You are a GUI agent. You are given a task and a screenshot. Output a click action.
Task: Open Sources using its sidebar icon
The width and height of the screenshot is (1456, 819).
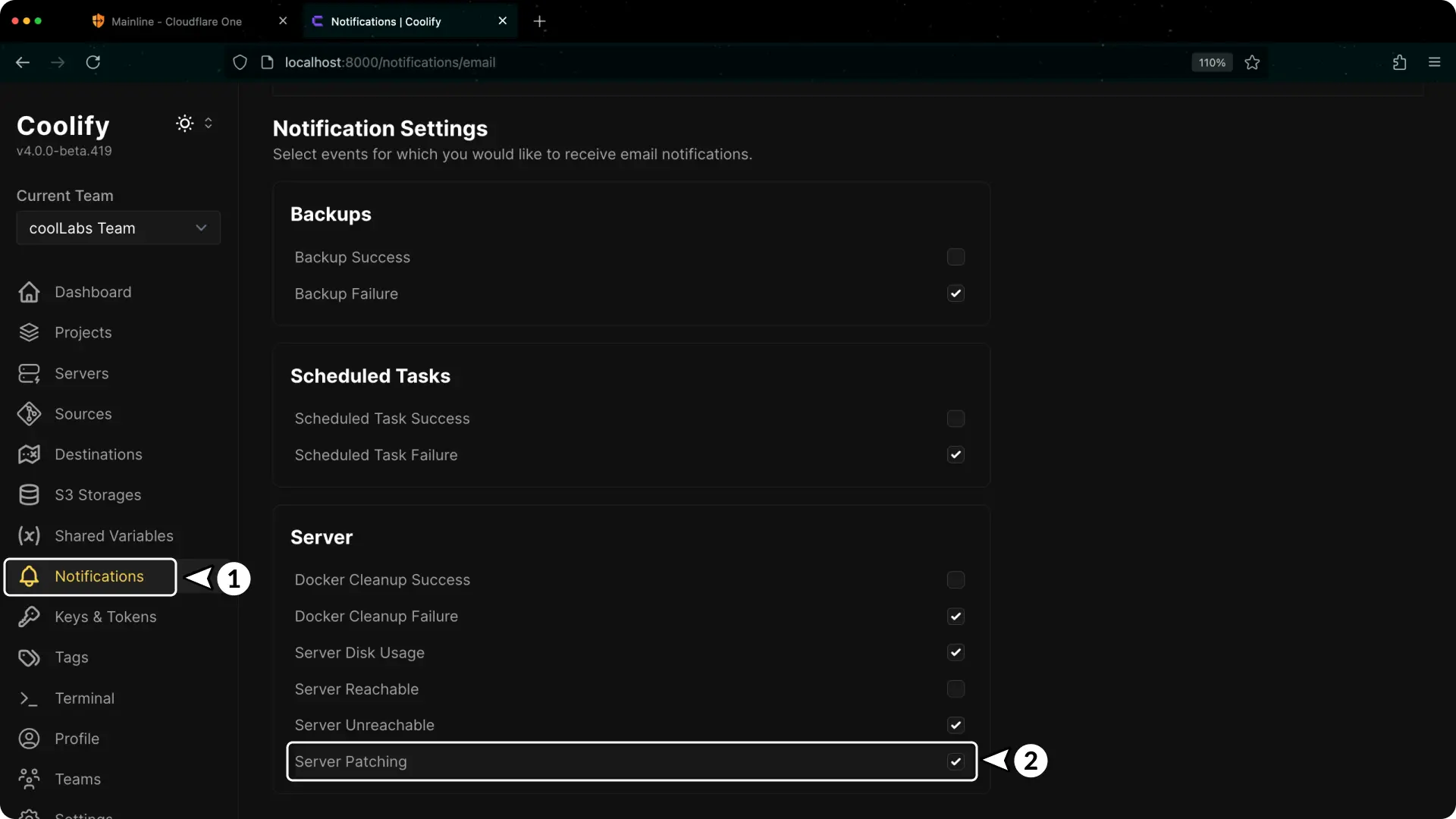(28, 413)
